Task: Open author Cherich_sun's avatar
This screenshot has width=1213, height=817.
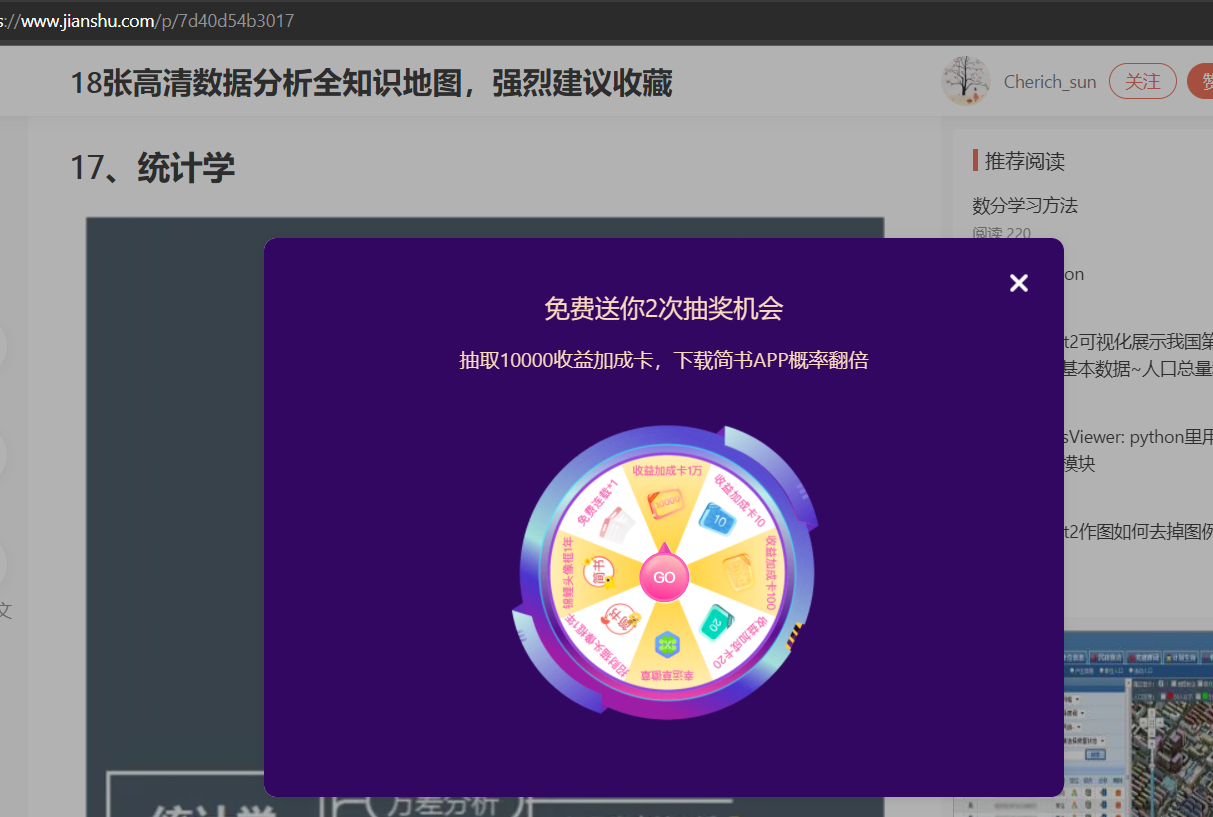Action: (x=966, y=81)
